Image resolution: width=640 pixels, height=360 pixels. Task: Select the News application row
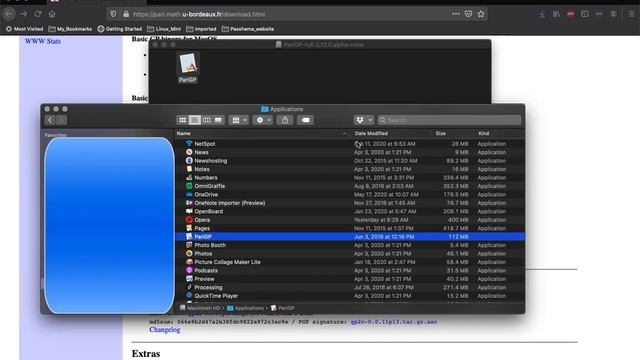350,152
